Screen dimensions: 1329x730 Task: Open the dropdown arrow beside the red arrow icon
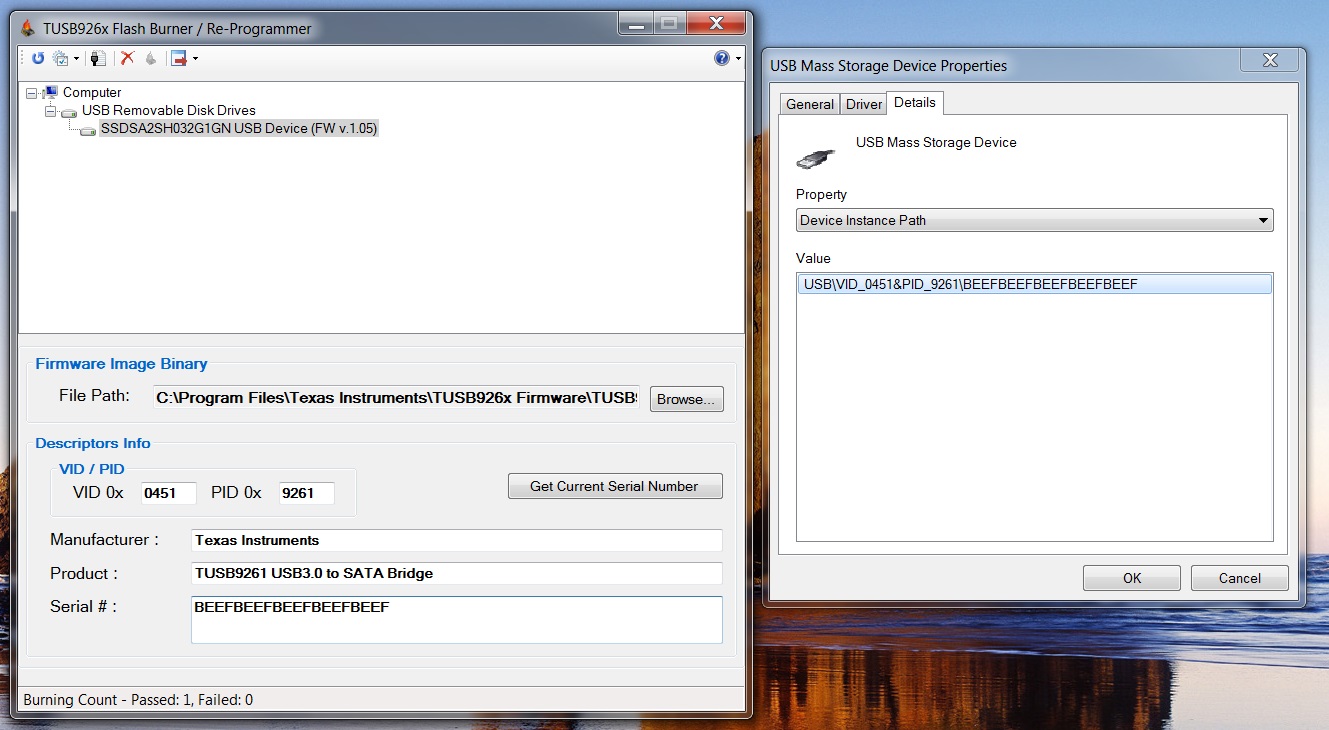pyautogui.click(x=195, y=59)
